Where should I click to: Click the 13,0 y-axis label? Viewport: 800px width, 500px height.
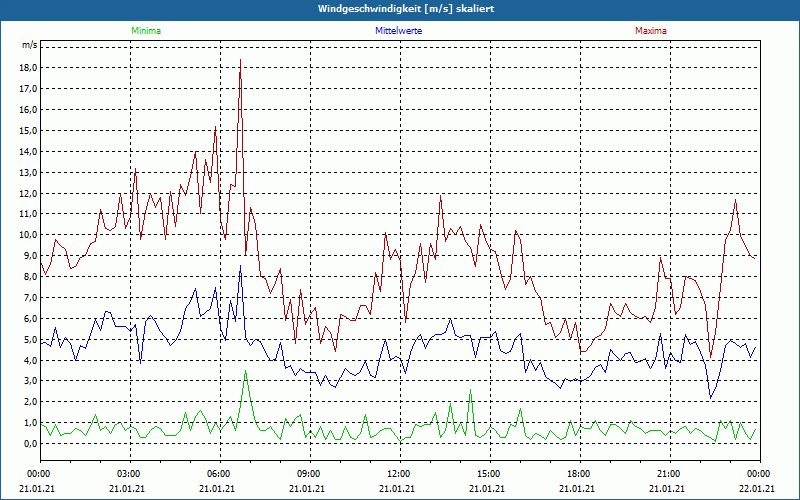click(29, 172)
